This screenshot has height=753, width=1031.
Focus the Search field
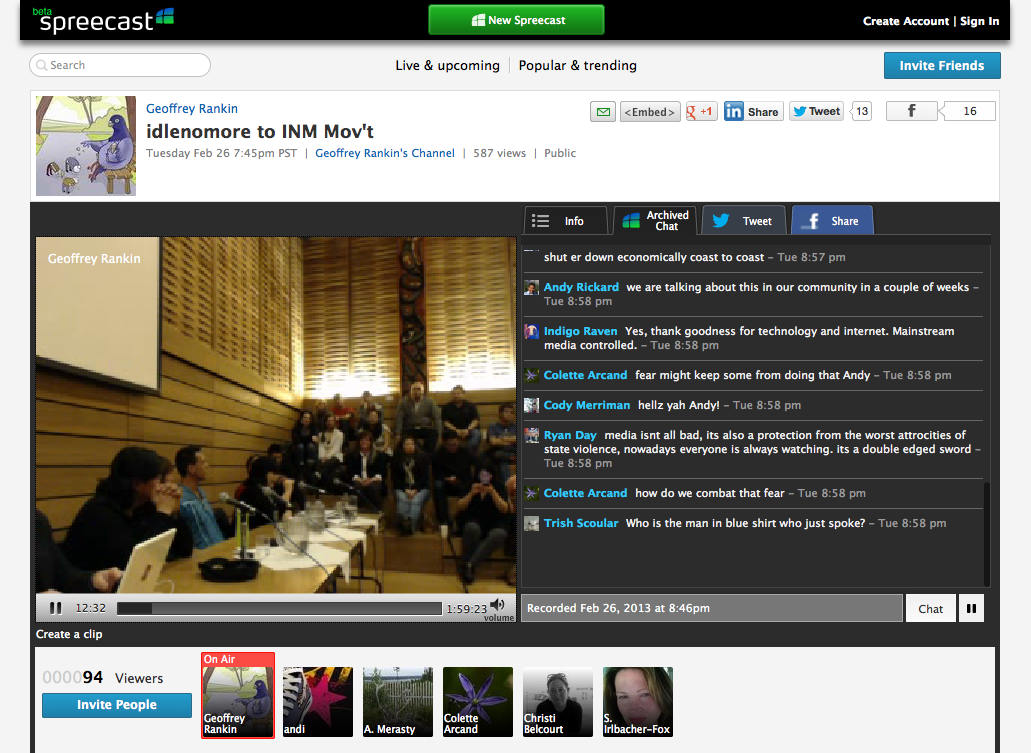[x=120, y=65]
